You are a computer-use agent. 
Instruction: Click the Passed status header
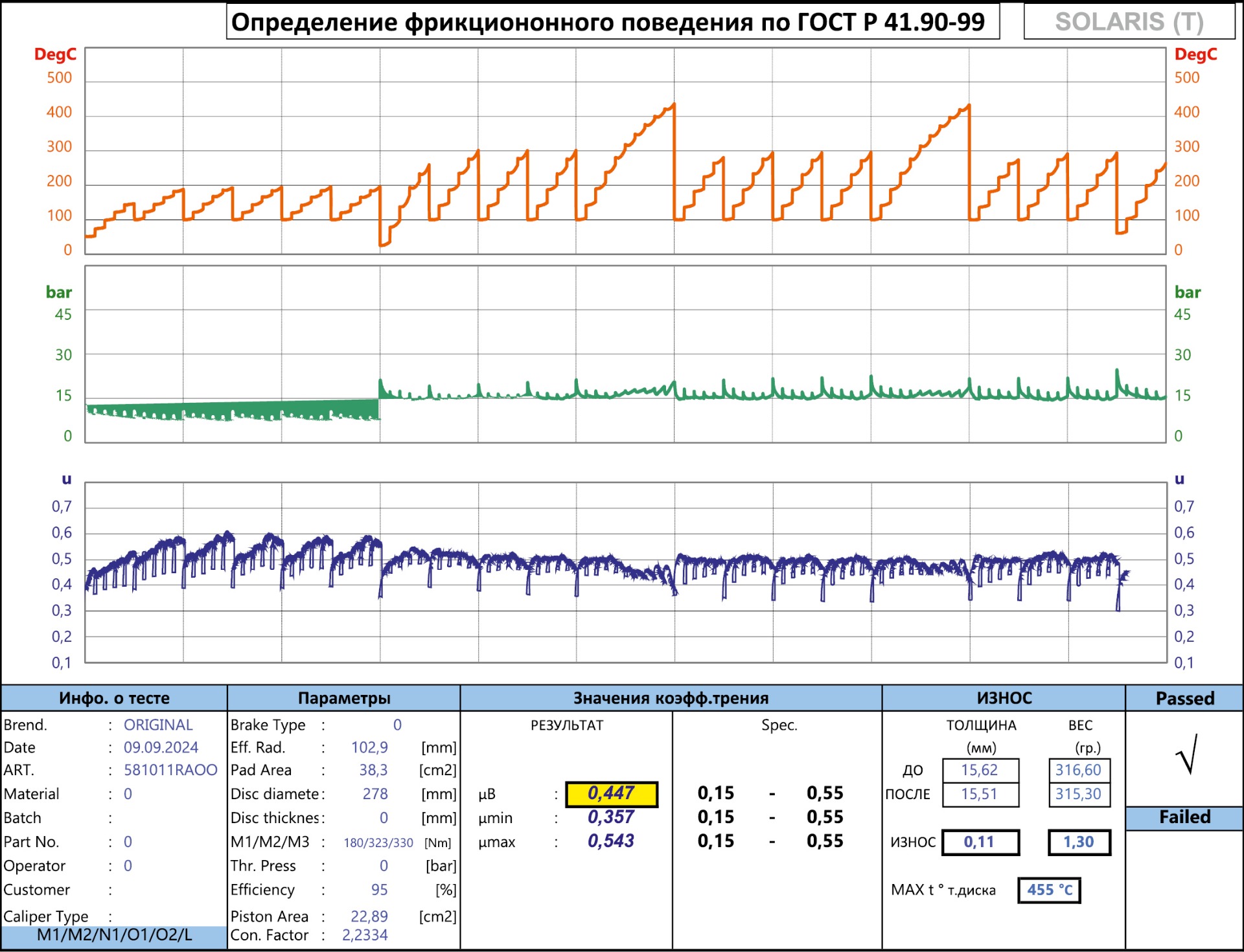(x=1184, y=698)
